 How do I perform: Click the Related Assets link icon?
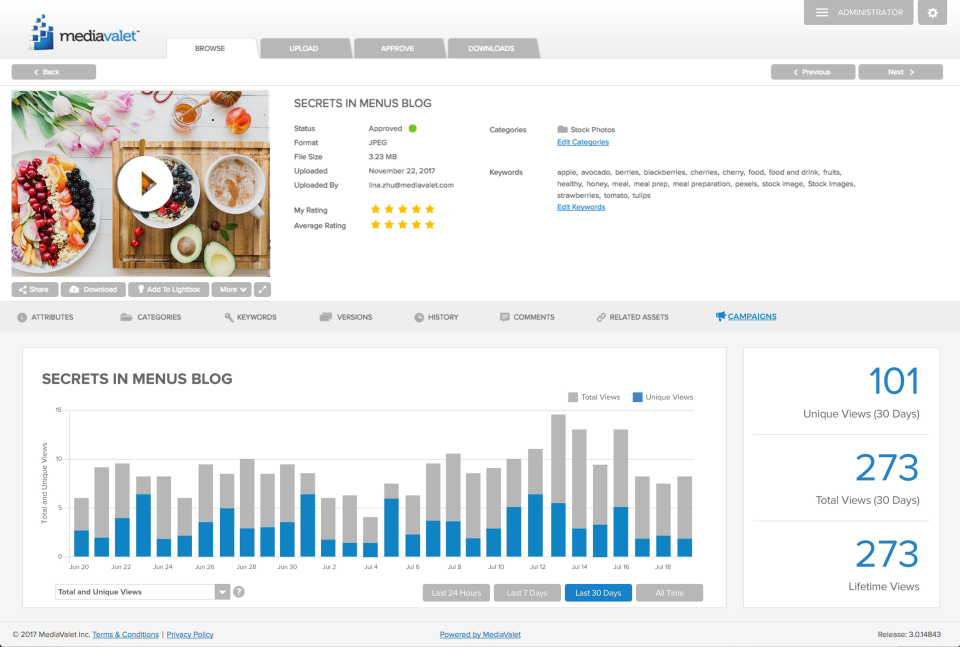tap(601, 317)
